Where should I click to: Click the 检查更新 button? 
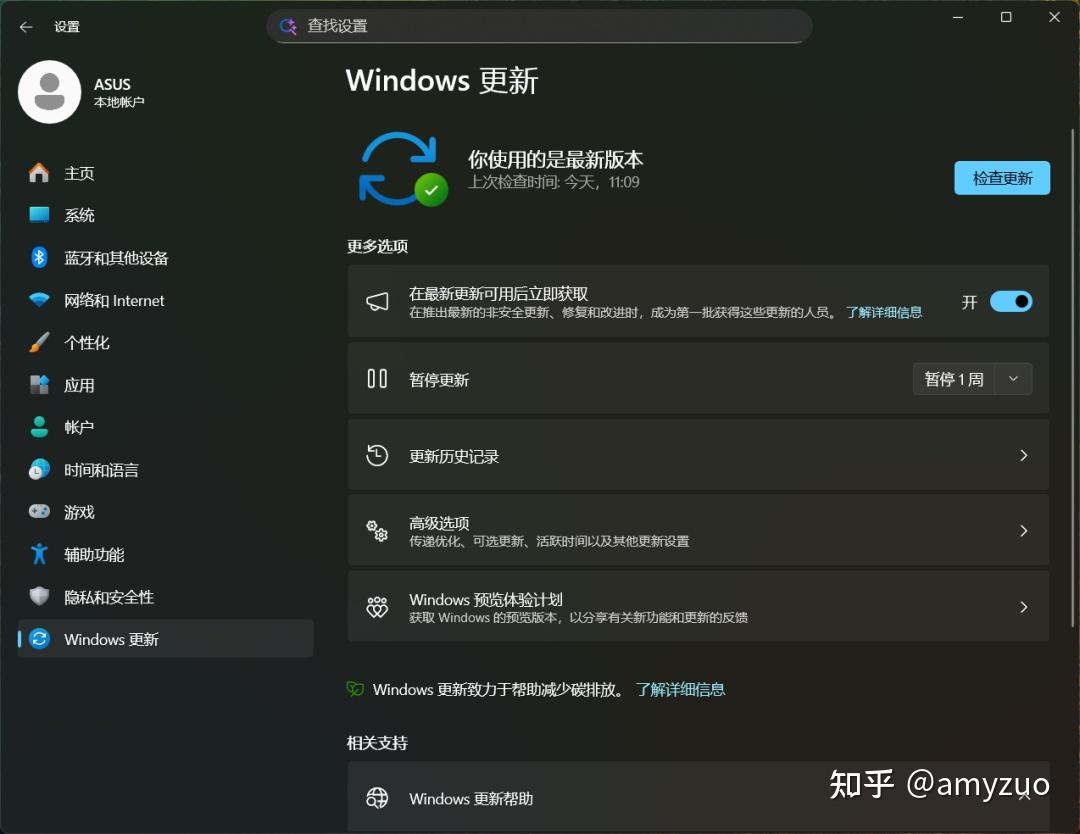[x=1001, y=177]
